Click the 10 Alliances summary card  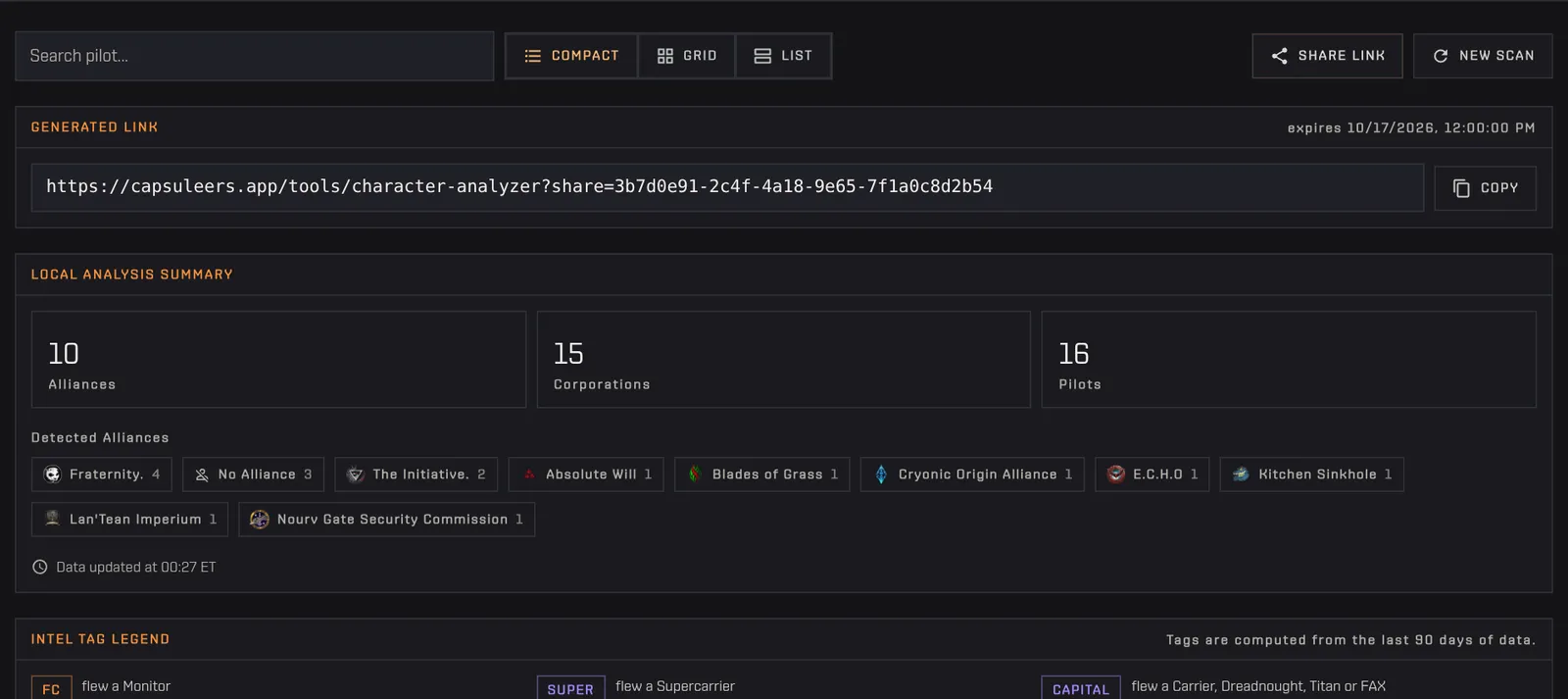278,360
